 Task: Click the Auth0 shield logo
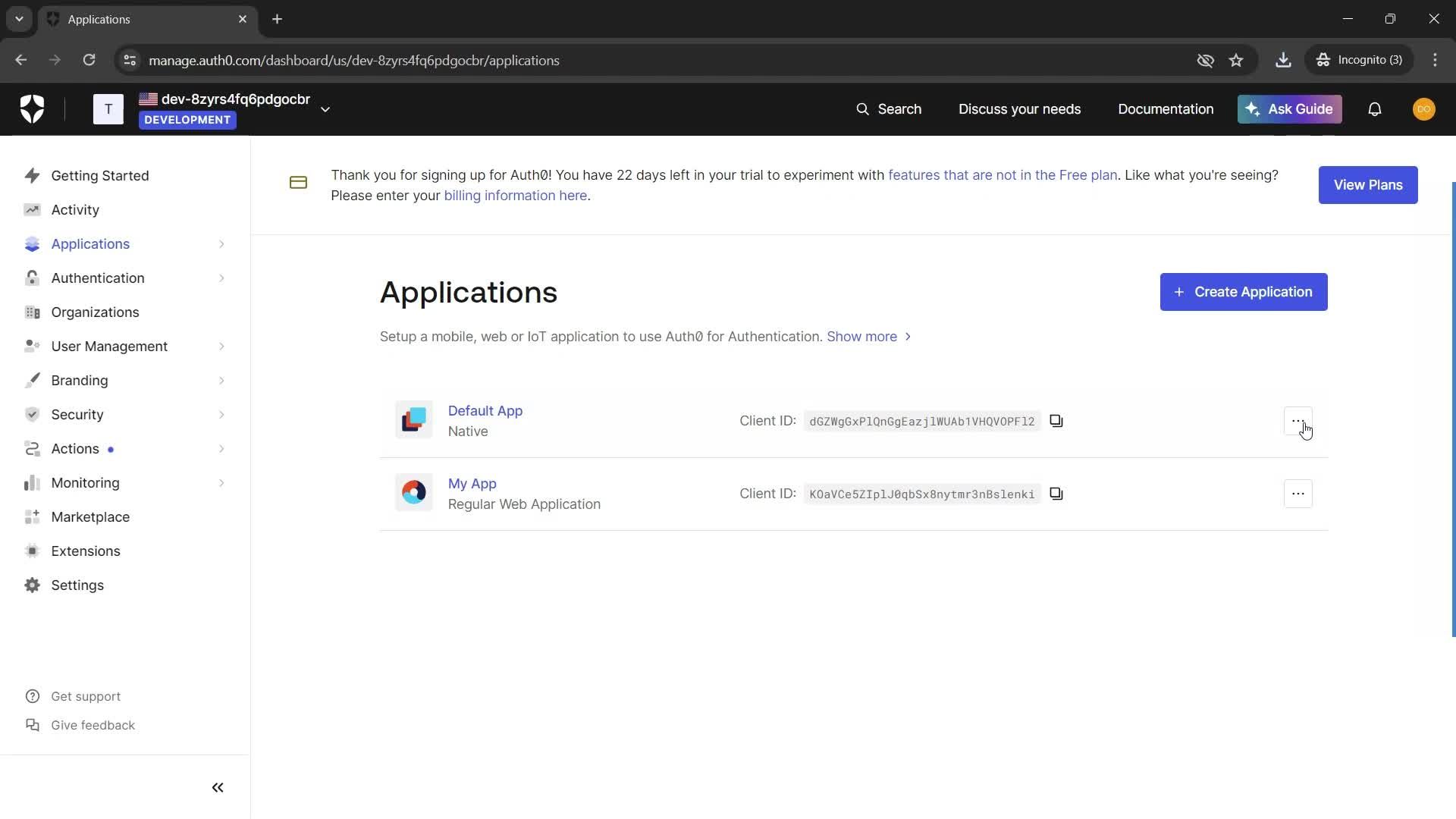coord(32,109)
